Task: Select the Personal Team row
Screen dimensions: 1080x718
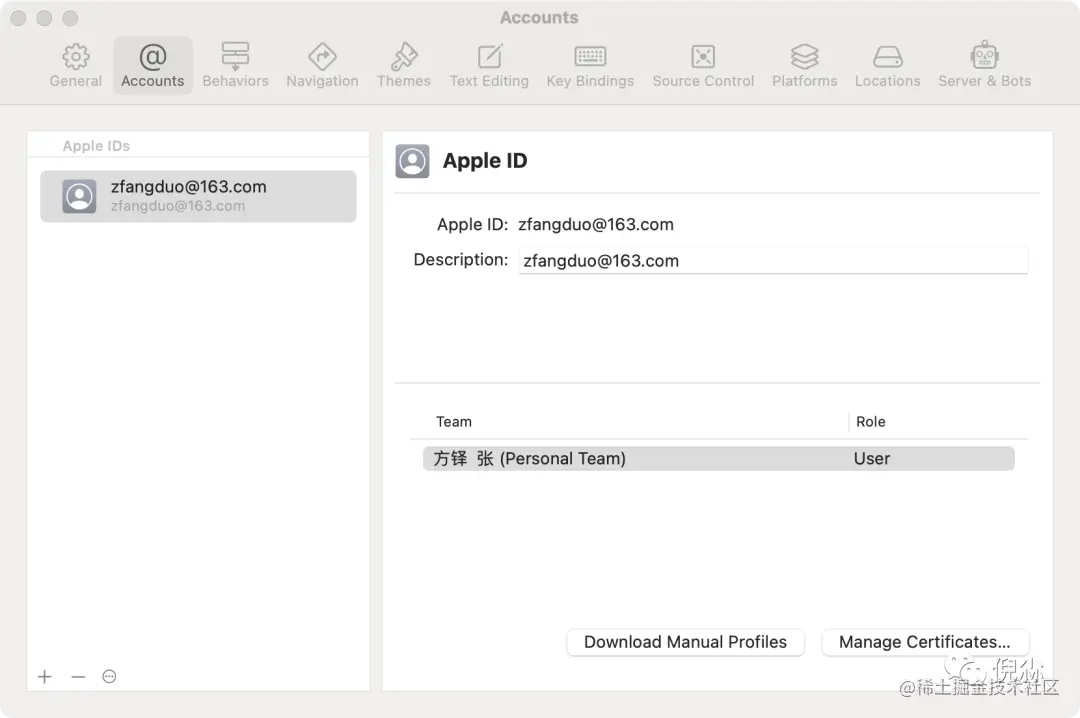Action: click(x=718, y=459)
